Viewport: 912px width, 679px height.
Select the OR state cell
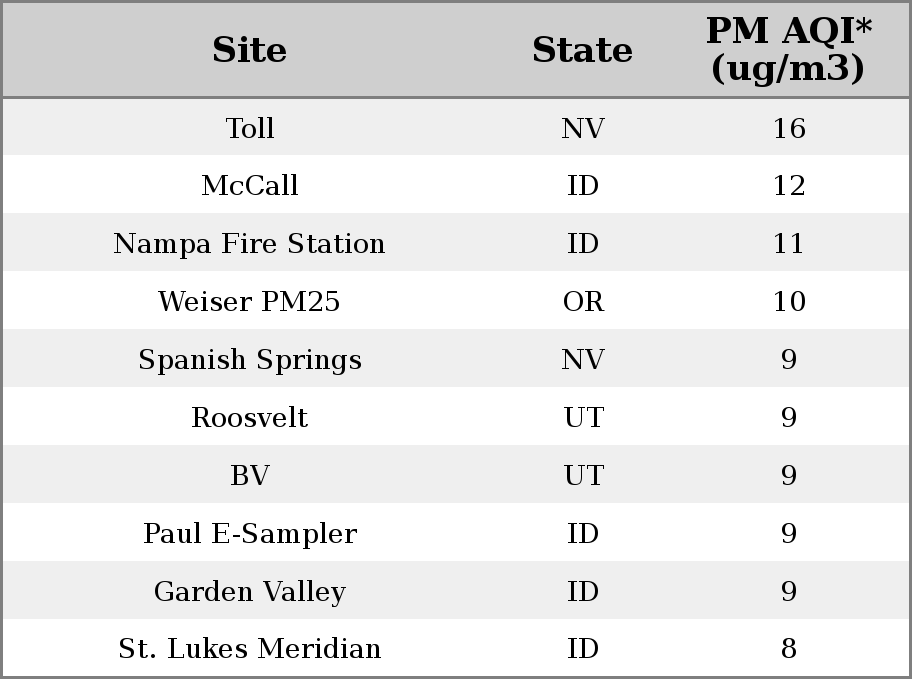tap(583, 301)
